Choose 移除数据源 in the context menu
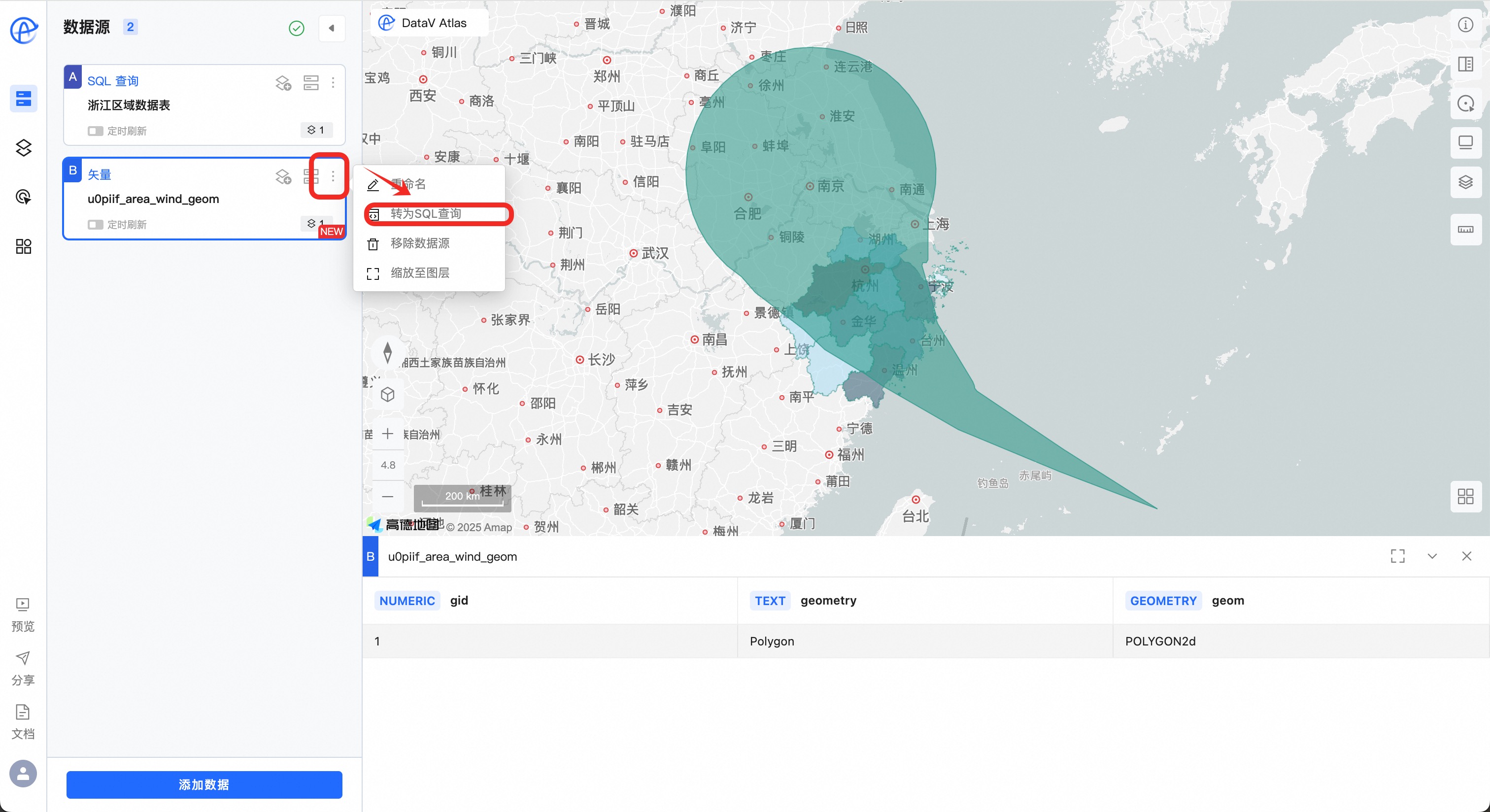1490x812 pixels. (420, 243)
